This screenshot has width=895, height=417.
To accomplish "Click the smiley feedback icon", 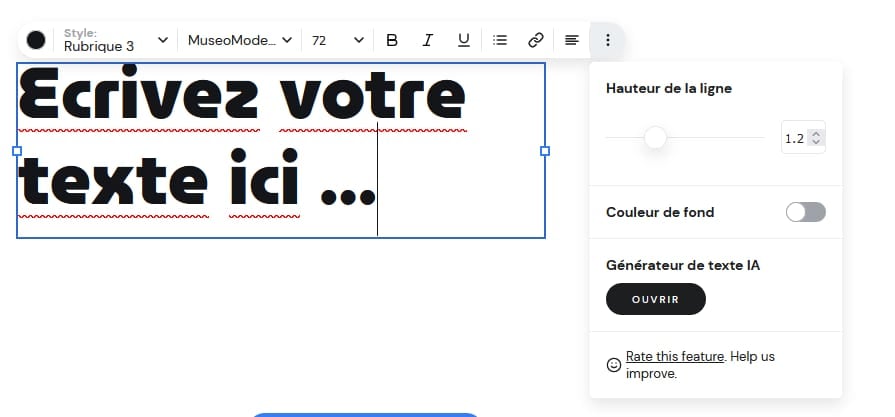I will (x=614, y=365).
